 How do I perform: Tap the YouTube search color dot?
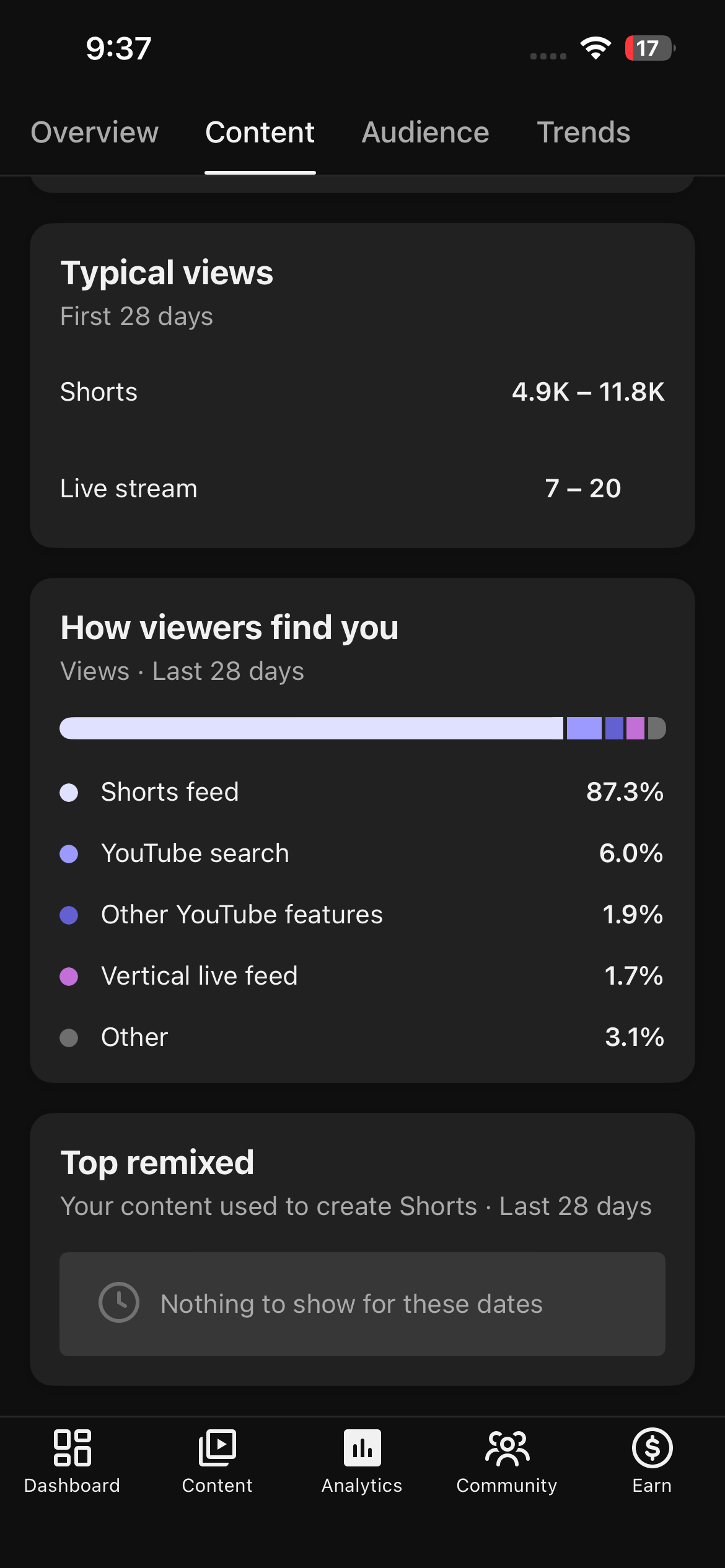pos(69,854)
